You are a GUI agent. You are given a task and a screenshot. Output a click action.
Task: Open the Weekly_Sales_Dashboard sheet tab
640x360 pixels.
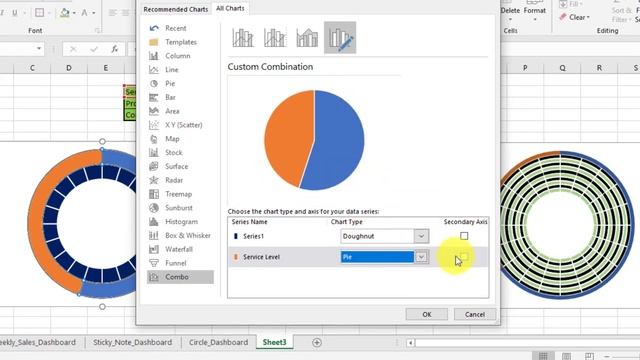38,342
